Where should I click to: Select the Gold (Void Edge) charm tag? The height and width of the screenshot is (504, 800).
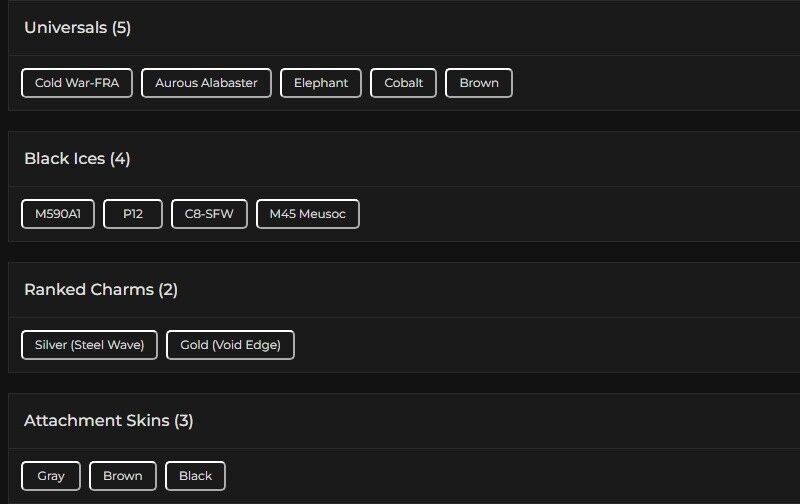pyautogui.click(x=230, y=345)
